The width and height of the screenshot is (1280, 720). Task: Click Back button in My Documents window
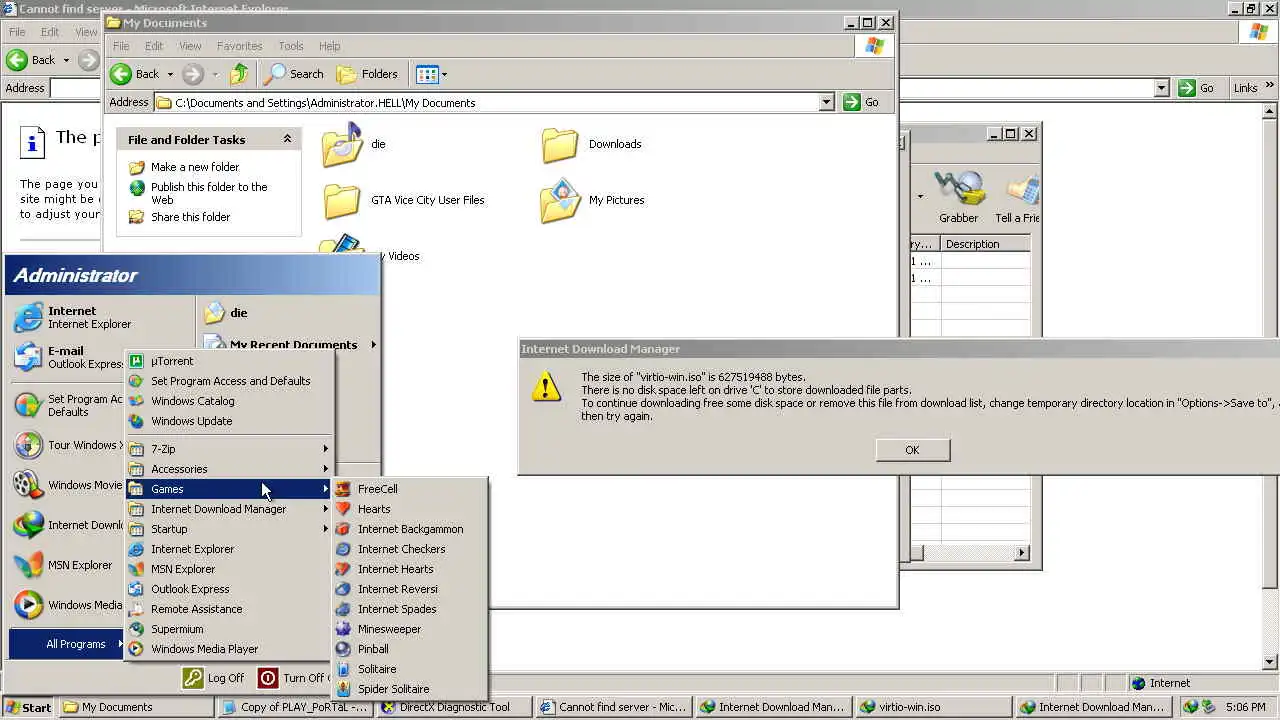(x=135, y=74)
